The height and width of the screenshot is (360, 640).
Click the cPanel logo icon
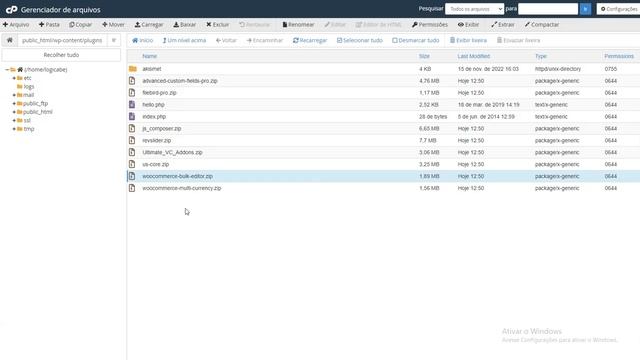(11, 9)
